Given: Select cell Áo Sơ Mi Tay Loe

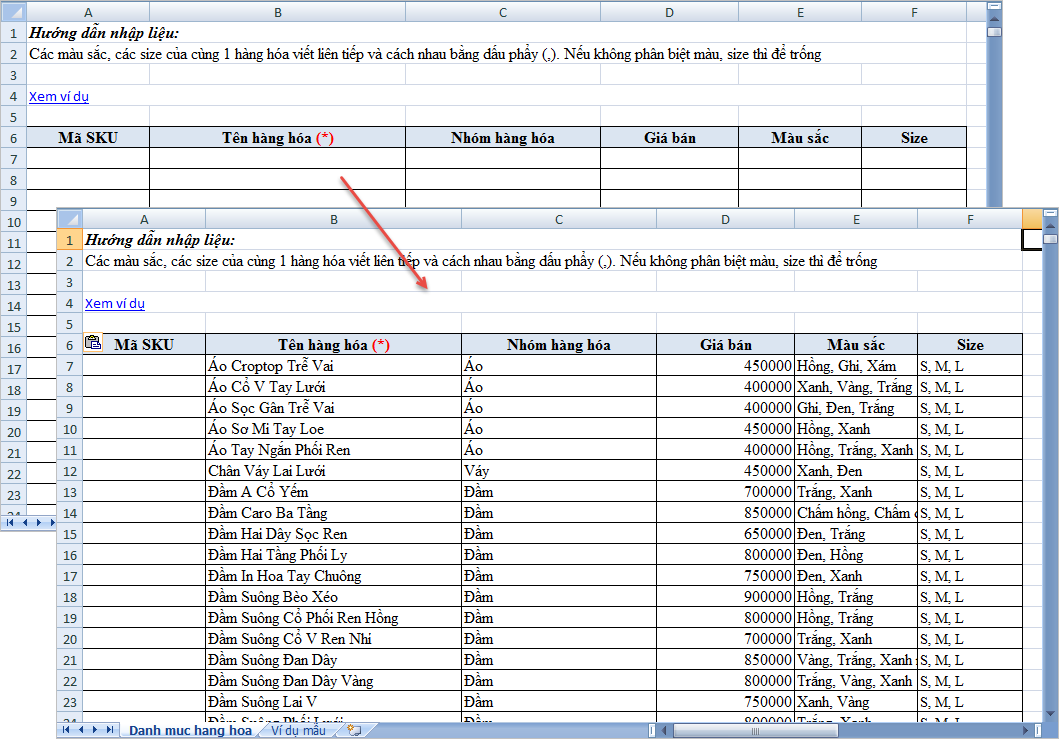Looking at the screenshot, I should pyautogui.click(x=333, y=428).
